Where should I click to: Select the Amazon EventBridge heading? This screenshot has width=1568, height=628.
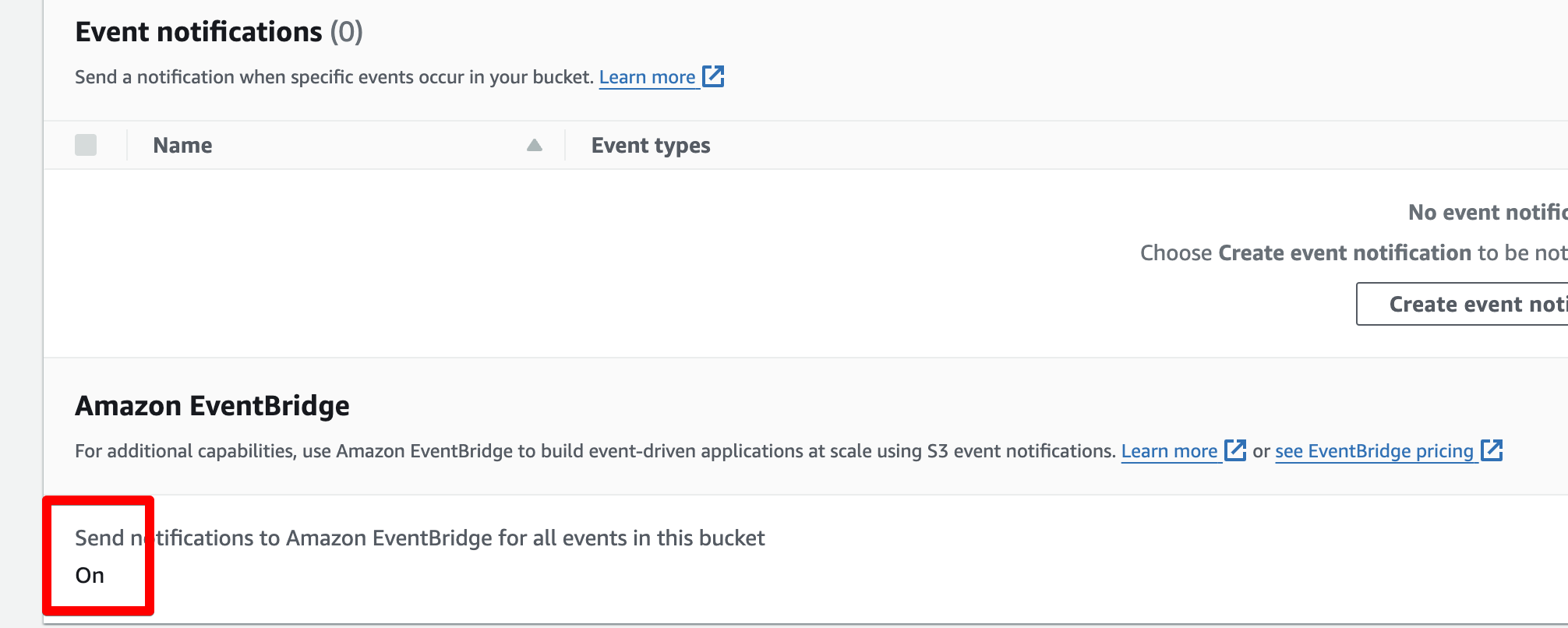point(212,406)
